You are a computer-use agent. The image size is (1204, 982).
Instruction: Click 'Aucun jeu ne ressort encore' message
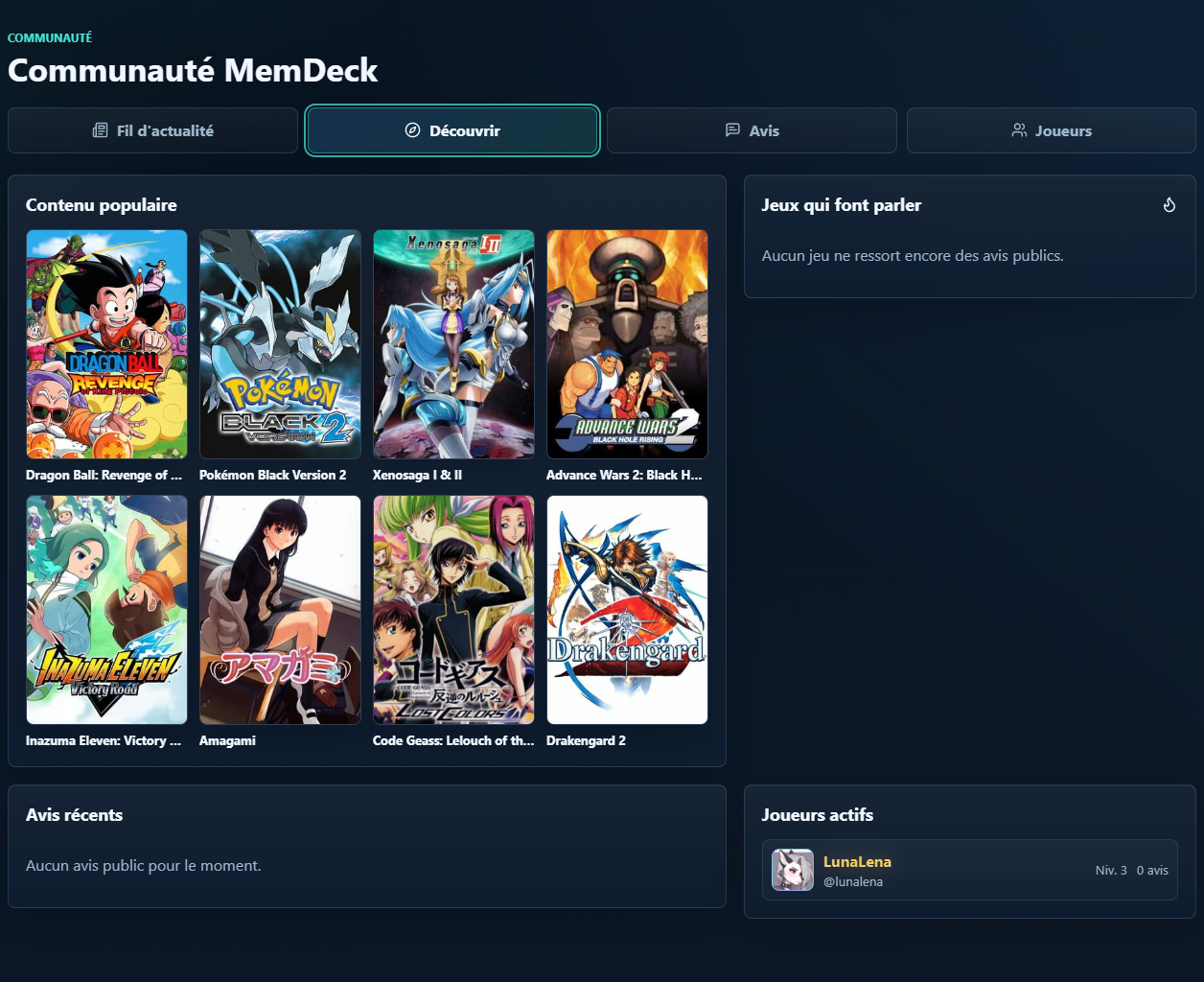tap(913, 255)
